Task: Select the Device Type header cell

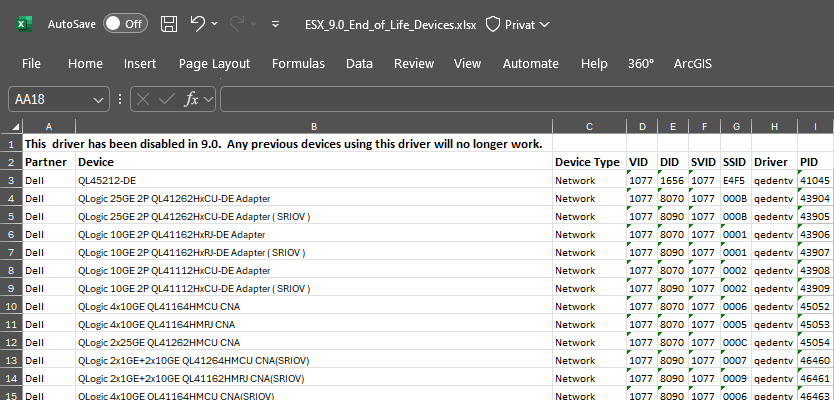Action: pos(588,162)
